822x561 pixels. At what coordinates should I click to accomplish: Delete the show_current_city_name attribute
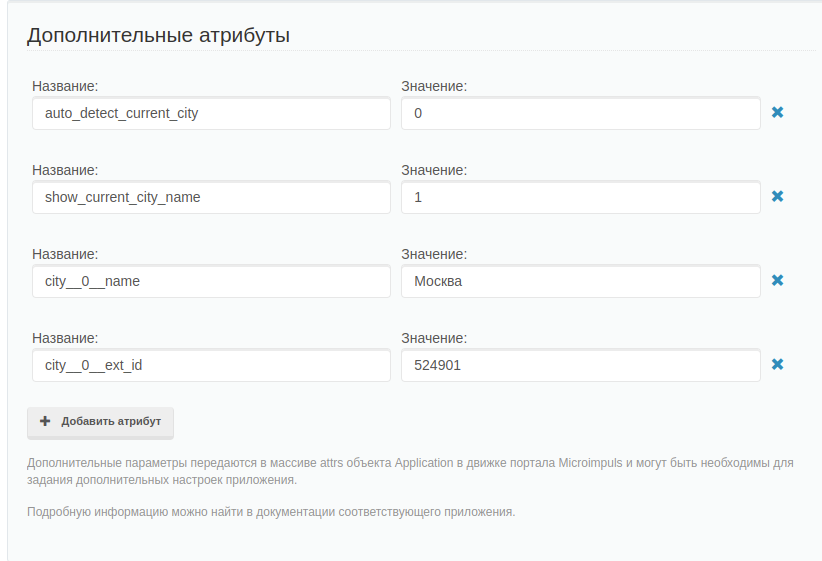click(x=777, y=196)
